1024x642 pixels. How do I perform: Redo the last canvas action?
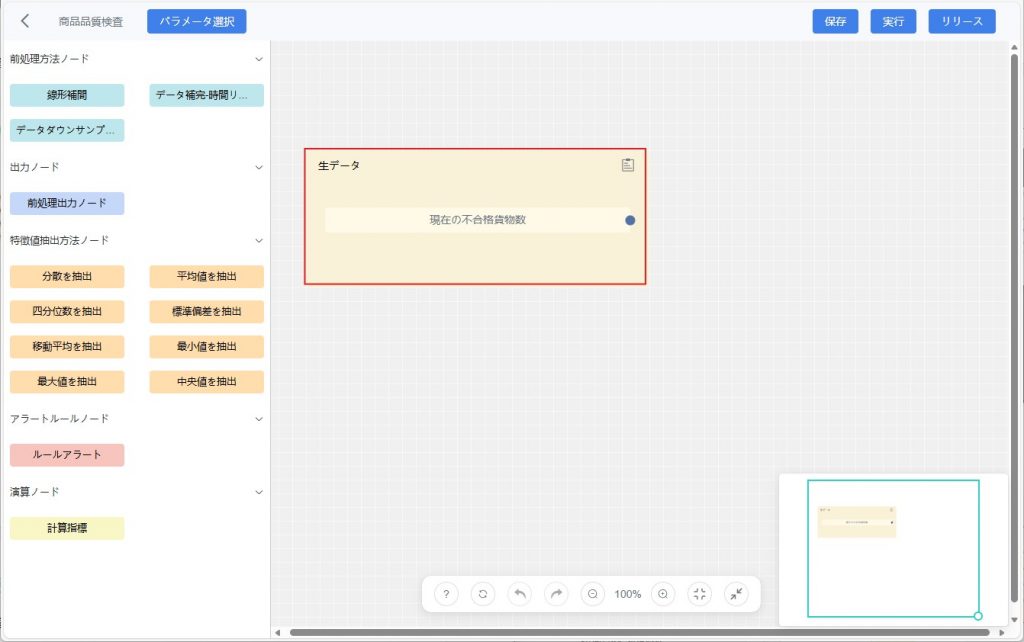[556, 594]
